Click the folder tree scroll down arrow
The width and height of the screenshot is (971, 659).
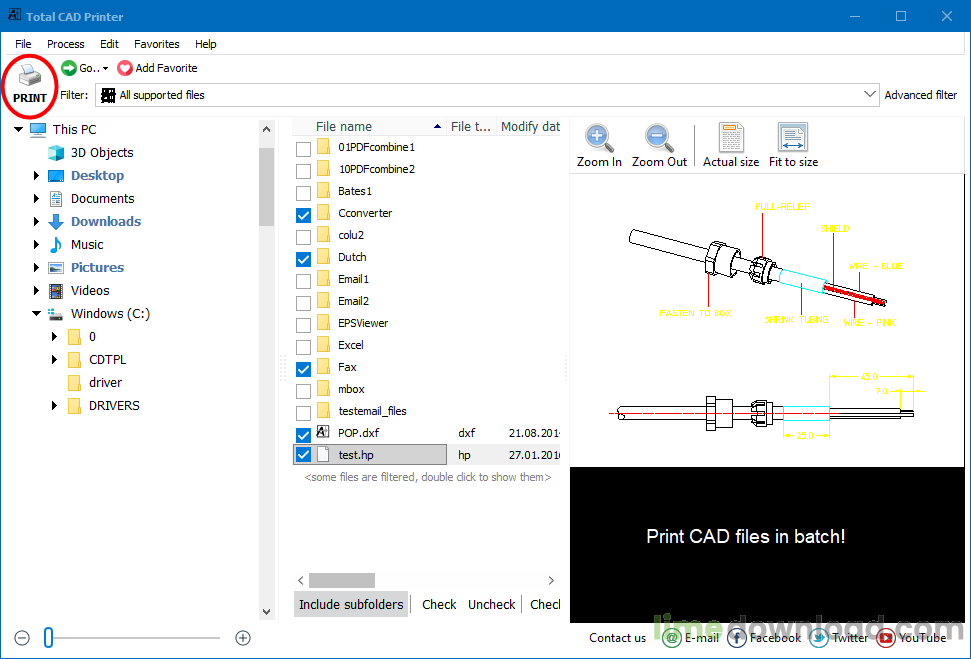click(266, 611)
